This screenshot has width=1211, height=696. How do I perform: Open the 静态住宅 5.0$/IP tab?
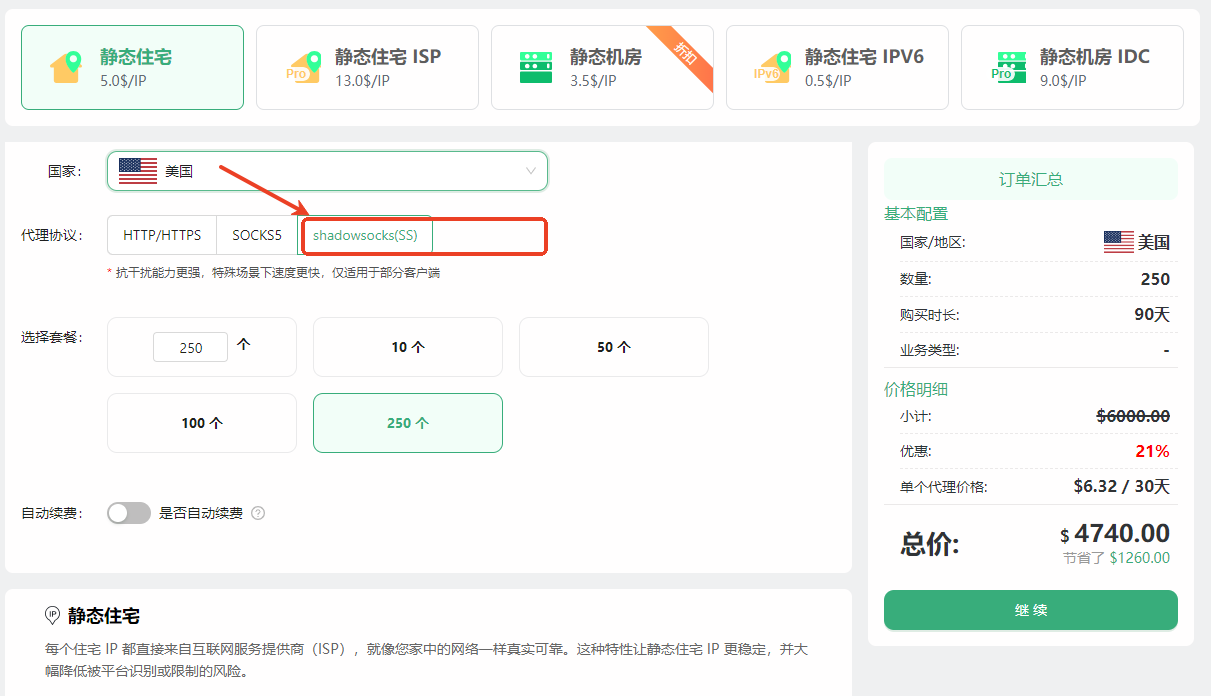point(132,67)
